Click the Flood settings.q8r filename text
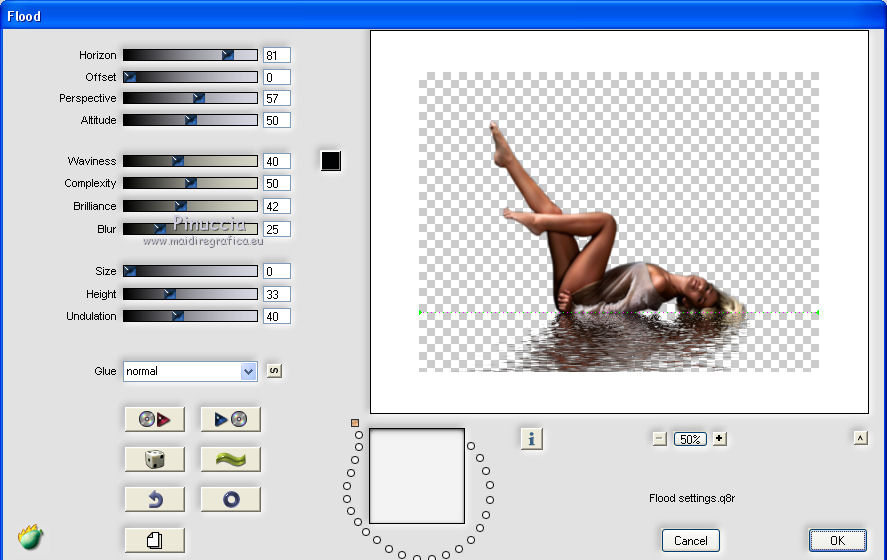The width and height of the screenshot is (887, 560). [x=692, y=498]
